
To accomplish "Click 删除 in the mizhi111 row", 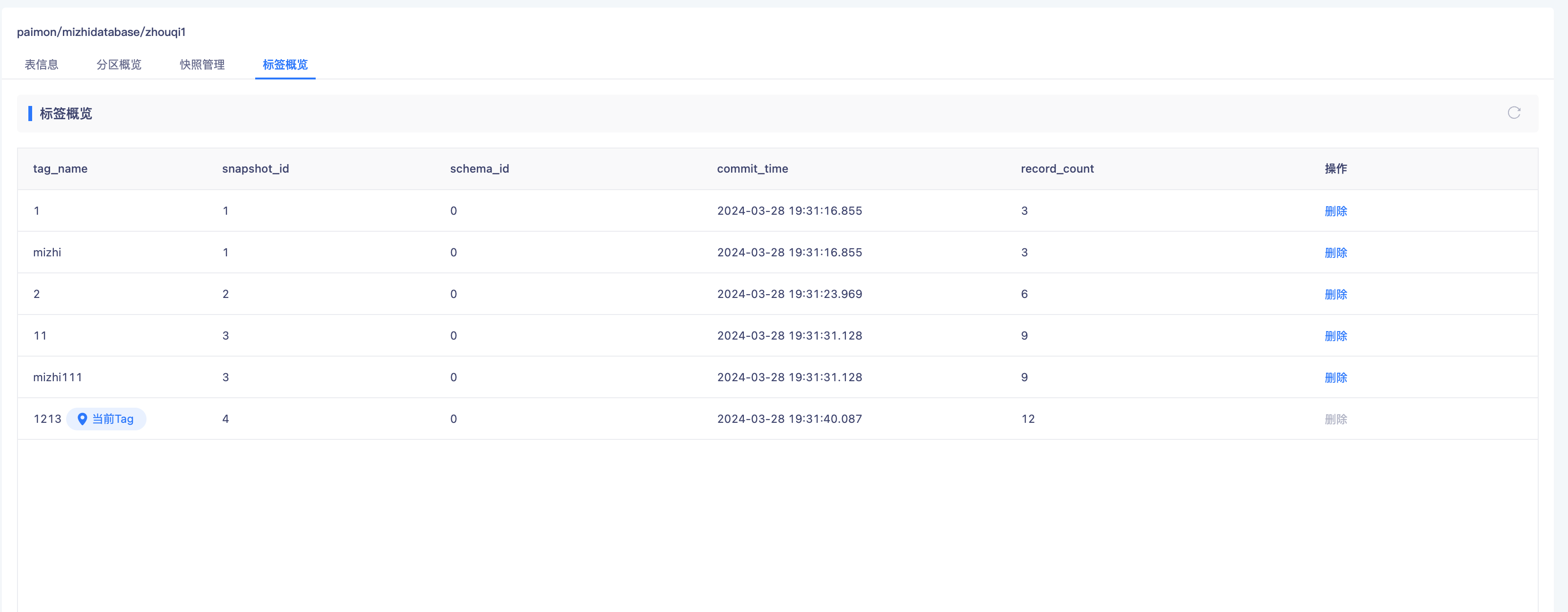I will pyautogui.click(x=1335, y=377).
